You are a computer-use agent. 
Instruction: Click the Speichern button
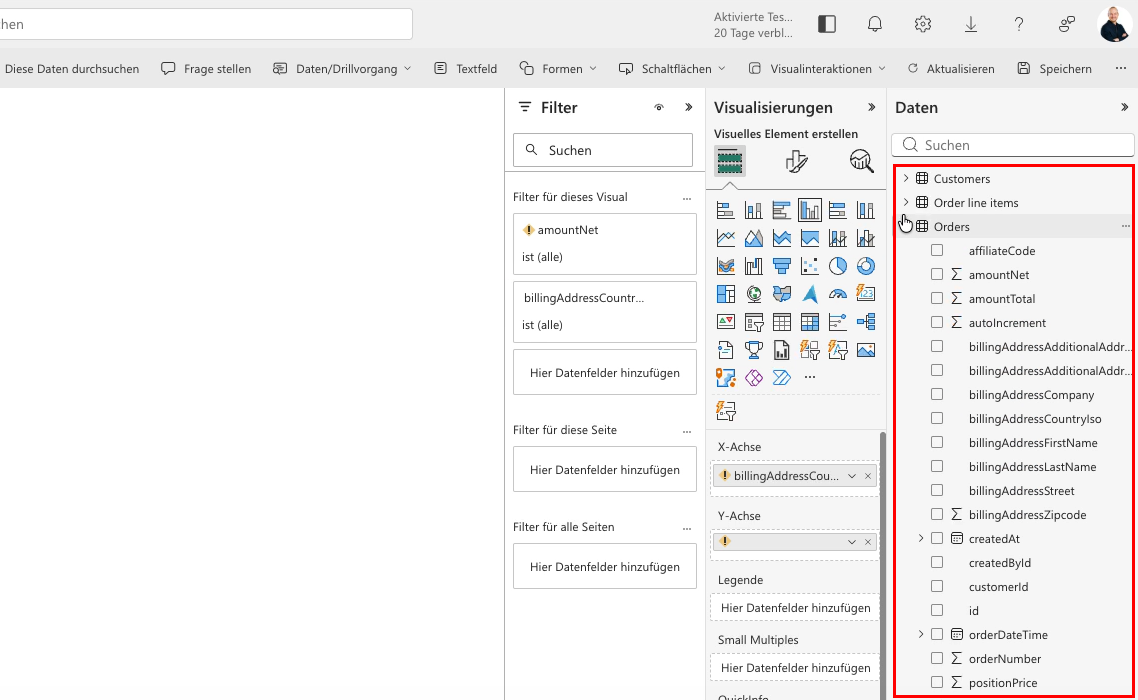tap(1055, 68)
